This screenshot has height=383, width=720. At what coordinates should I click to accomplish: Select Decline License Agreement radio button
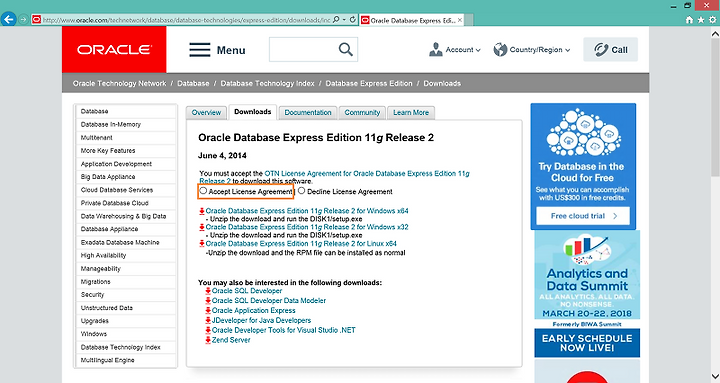click(x=301, y=191)
